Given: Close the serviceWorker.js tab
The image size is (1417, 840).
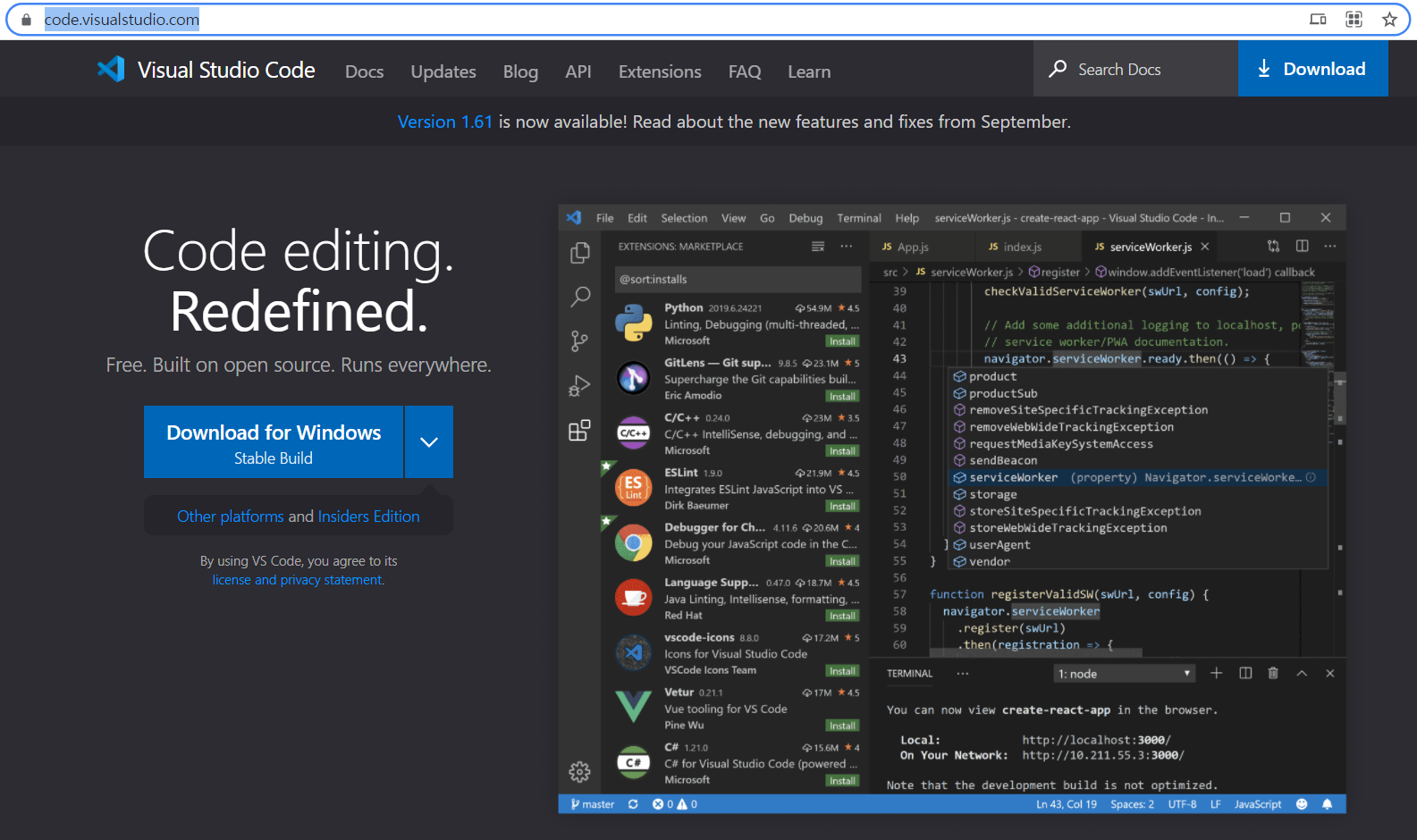Looking at the screenshot, I should pyautogui.click(x=1205, y=247).
